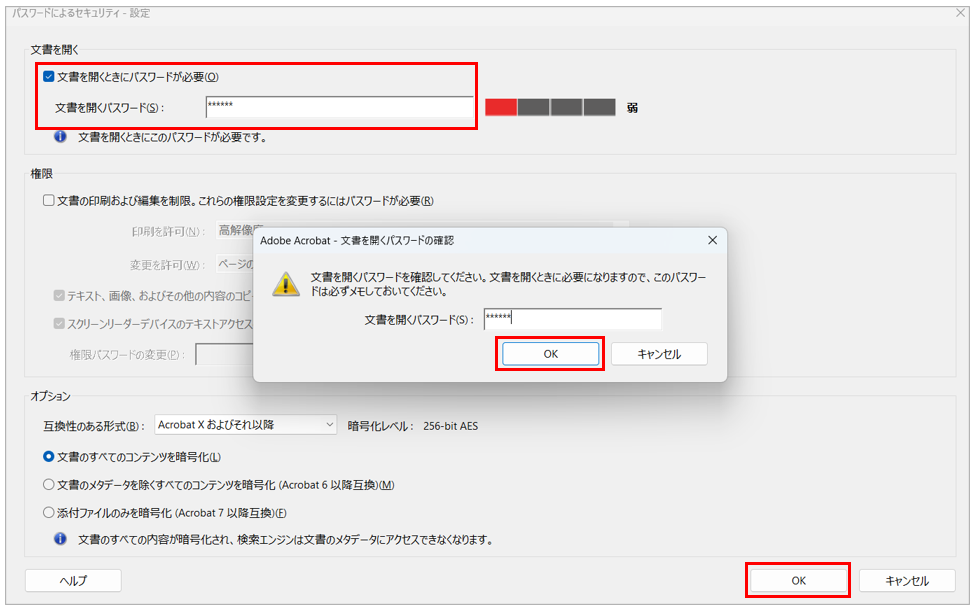
Task: Uncheck require password to open document
Action: click(x=49, y=77)
